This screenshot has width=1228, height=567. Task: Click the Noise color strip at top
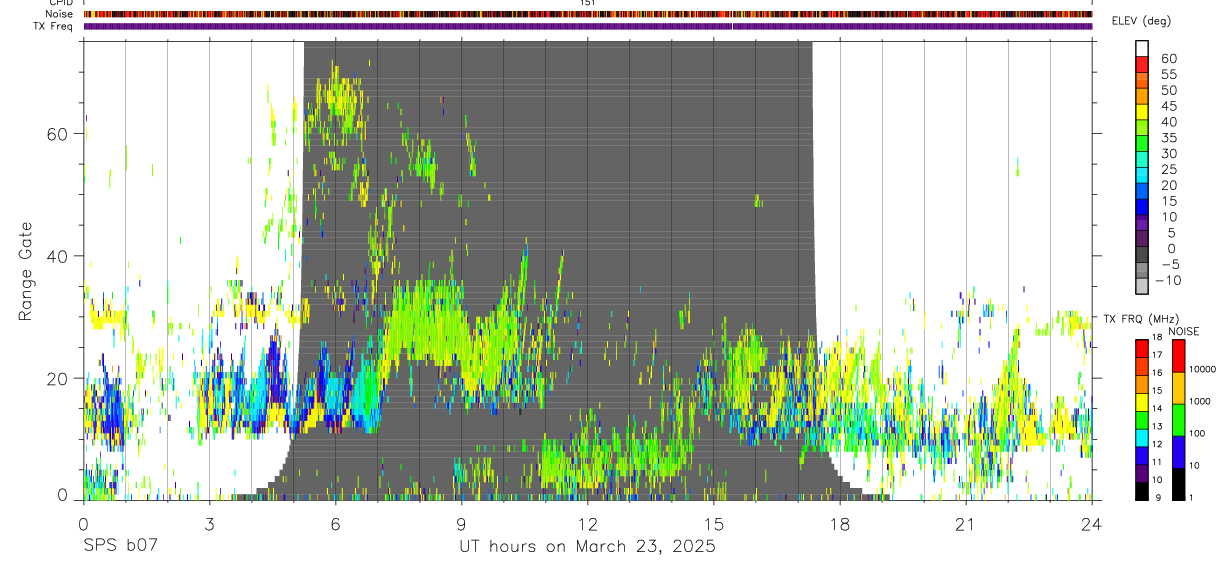click(588, 14)
